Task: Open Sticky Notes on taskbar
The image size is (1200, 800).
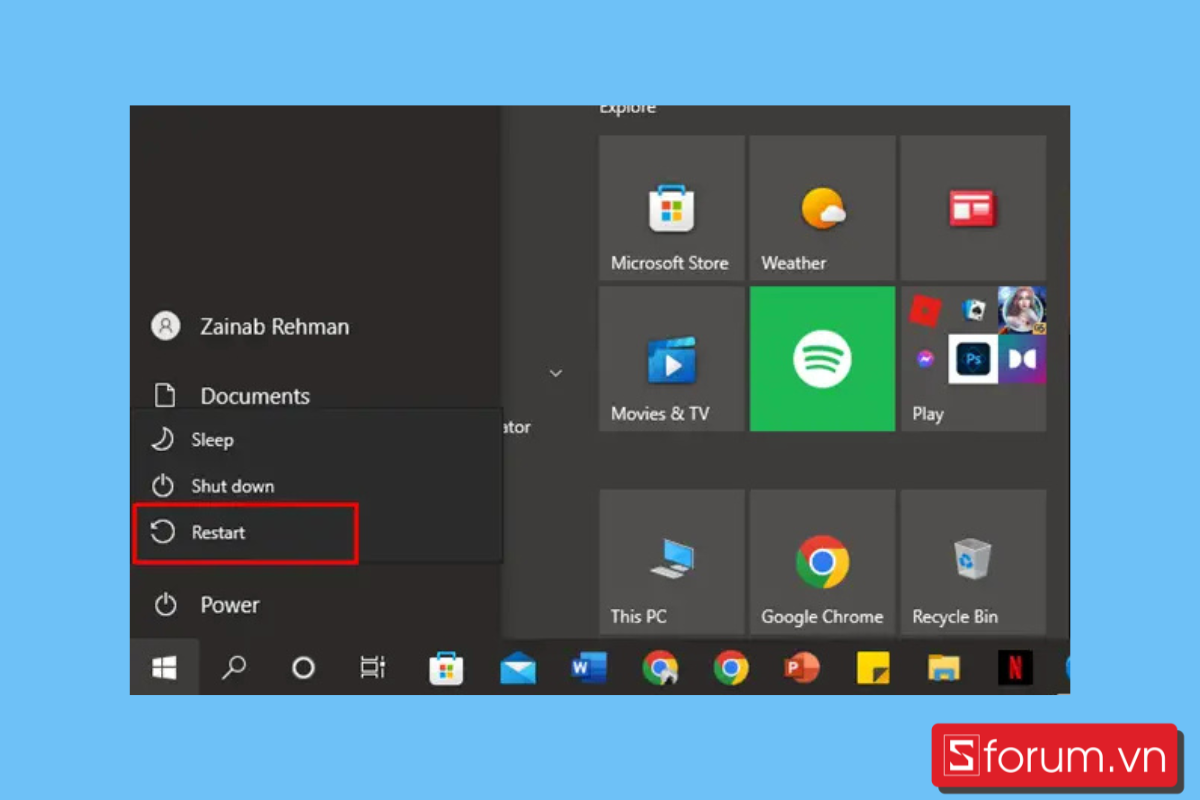Action: tap(873, 668)
